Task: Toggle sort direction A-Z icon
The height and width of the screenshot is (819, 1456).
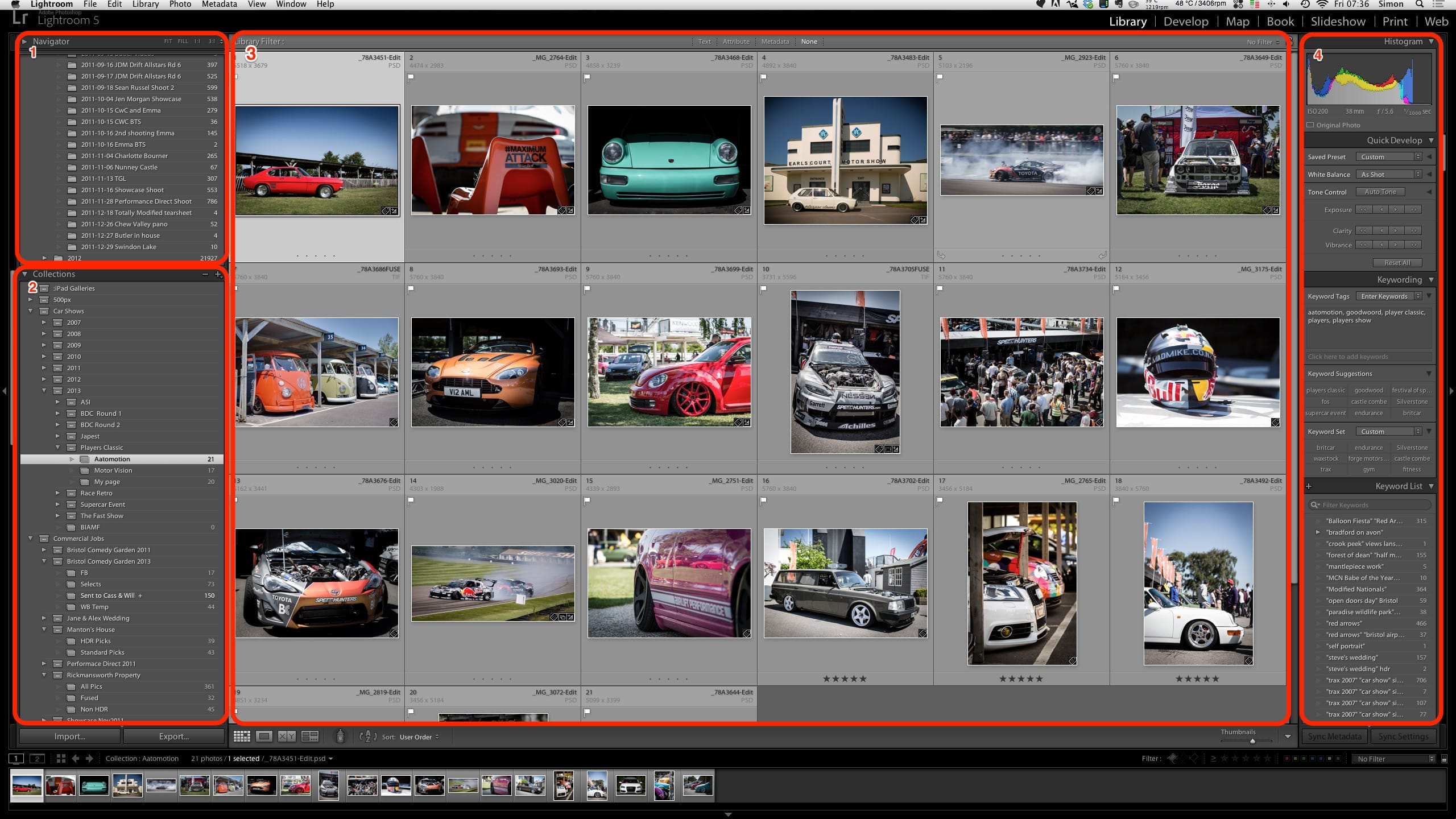Action: pos(368,737)
